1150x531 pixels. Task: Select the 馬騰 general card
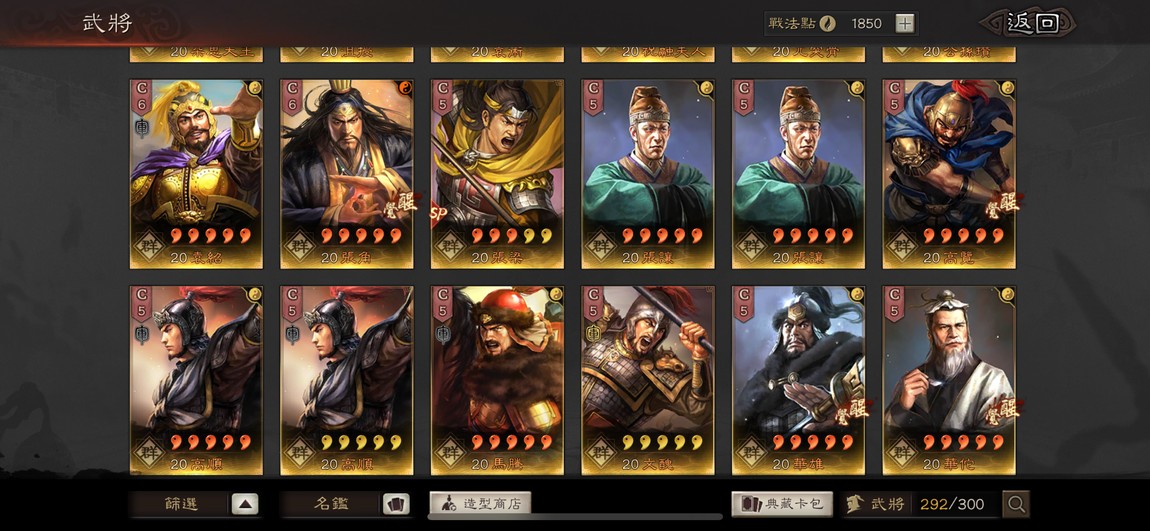pyautogui.click(x=497, y=380)
